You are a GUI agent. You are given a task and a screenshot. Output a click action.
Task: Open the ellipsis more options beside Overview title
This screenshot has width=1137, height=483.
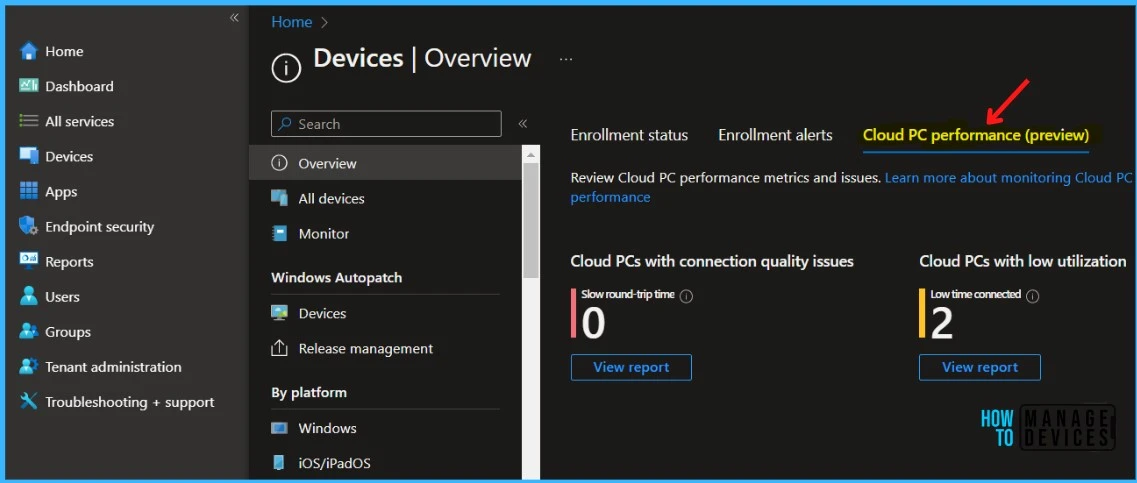(x=566, y=59)
